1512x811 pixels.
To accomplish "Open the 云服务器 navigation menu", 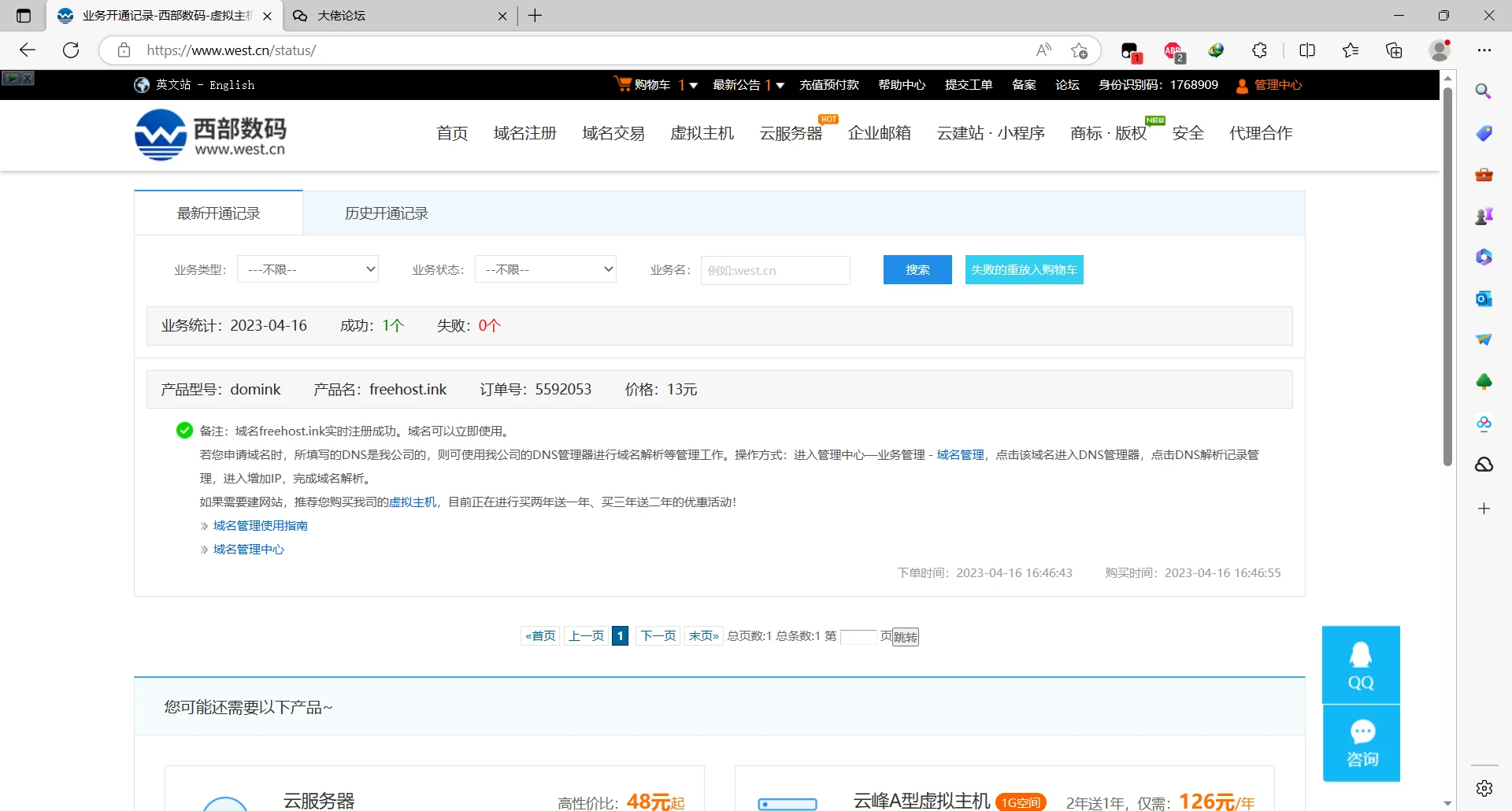I will pos(791,133).
